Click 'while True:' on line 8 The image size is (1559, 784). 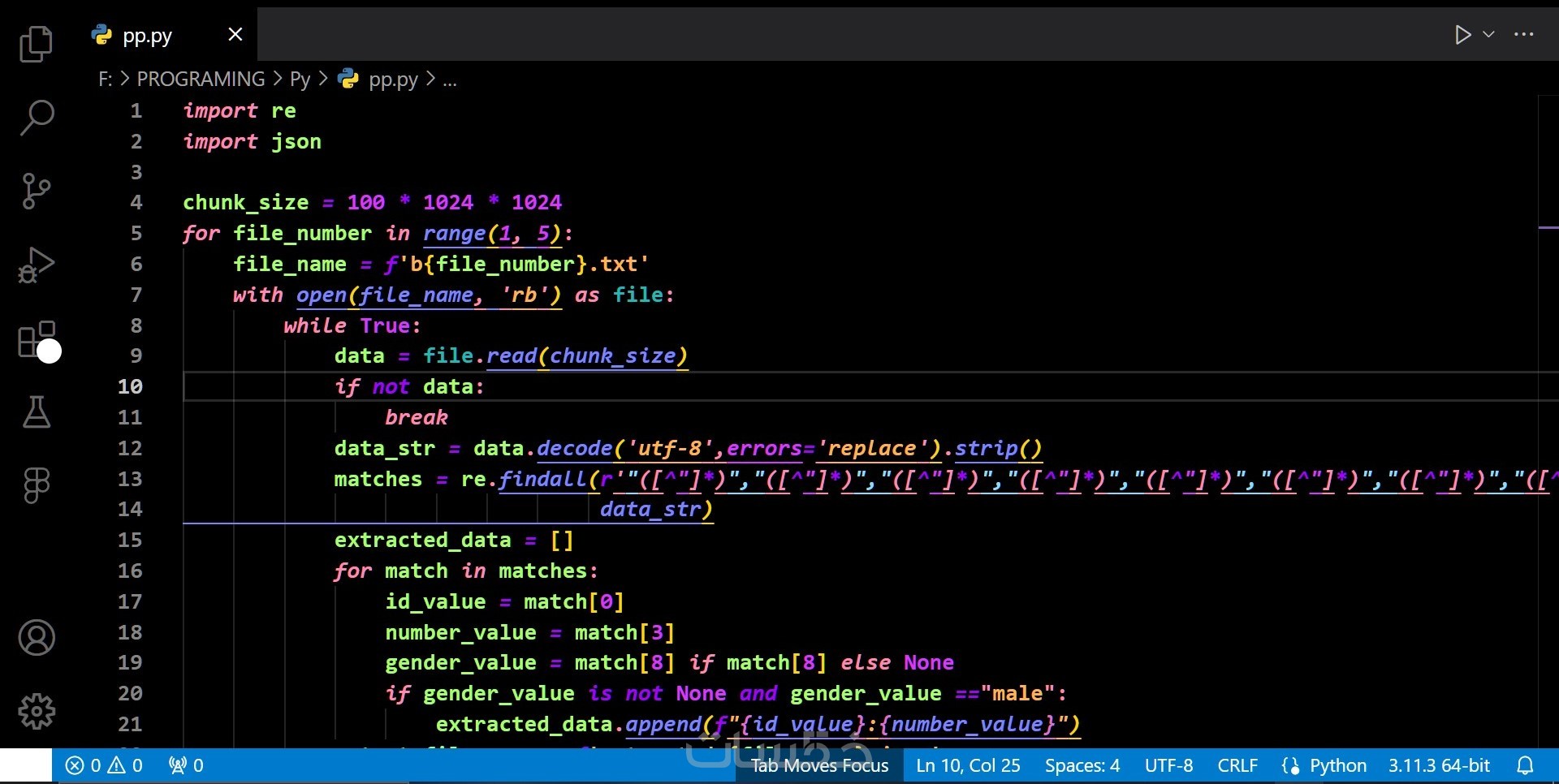pyautogui.click(x=352, y=325)
